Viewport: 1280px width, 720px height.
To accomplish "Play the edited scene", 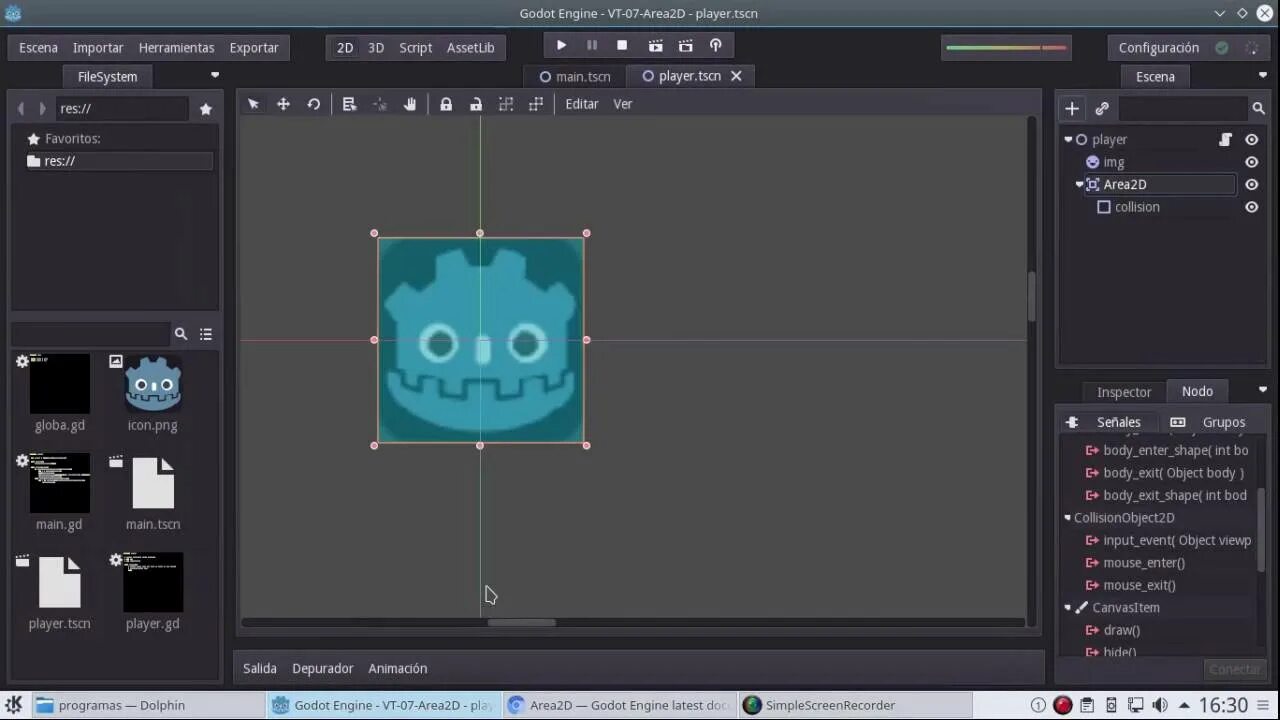I will [x=655, y=46].
